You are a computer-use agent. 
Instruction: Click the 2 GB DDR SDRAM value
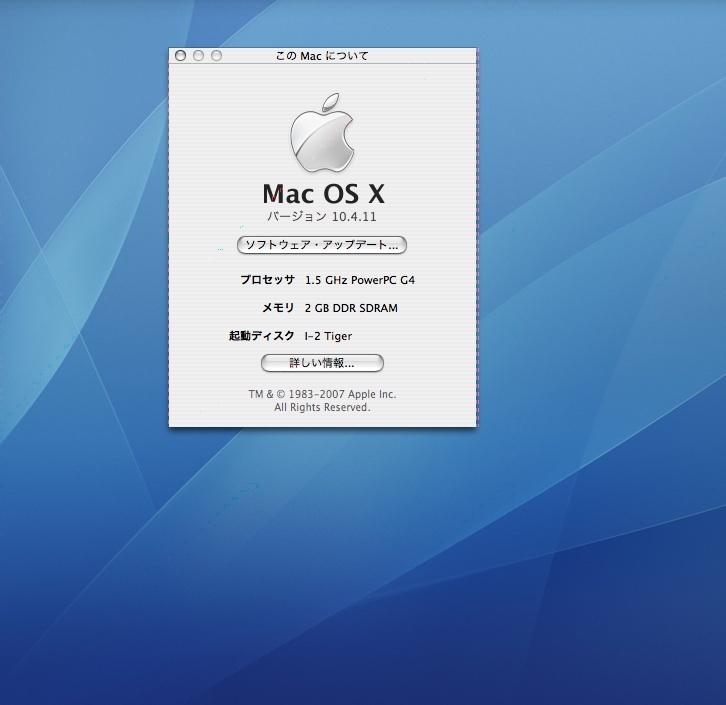pos(351,308)
